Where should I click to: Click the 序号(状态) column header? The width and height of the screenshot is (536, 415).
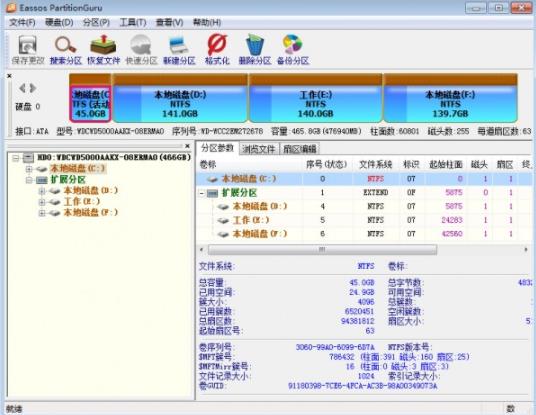[x=326, y=165]
